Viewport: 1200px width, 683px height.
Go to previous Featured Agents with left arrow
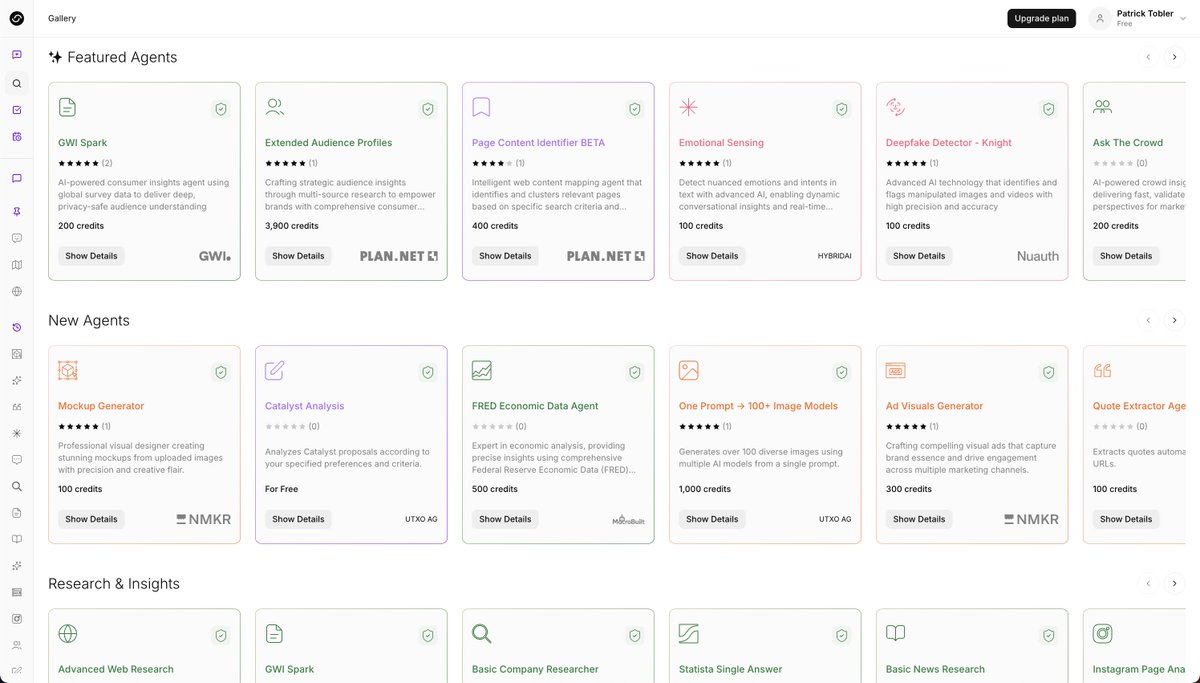(1148, 57)
